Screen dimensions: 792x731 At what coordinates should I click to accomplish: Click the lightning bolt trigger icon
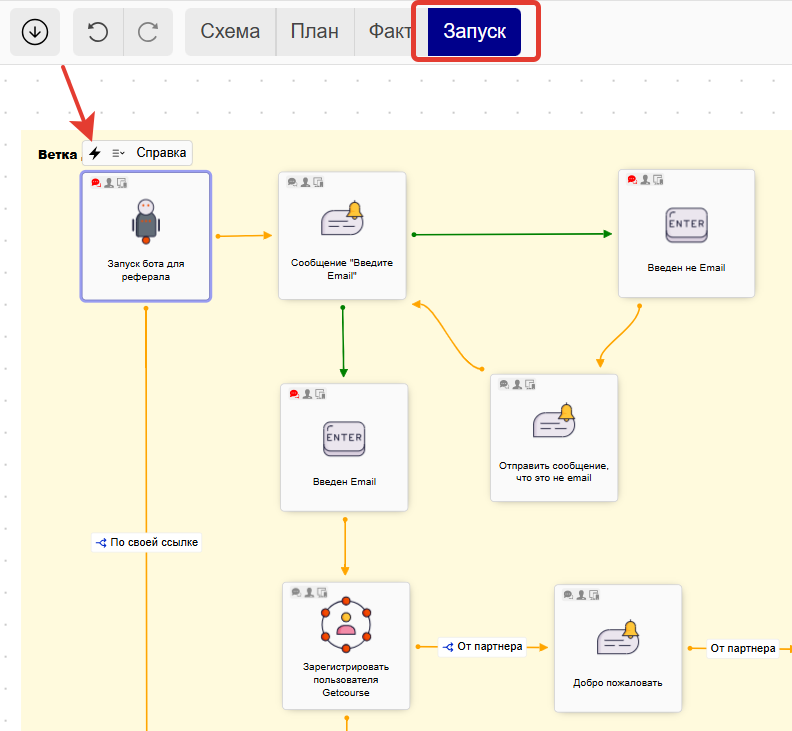[x=95, y=153]
